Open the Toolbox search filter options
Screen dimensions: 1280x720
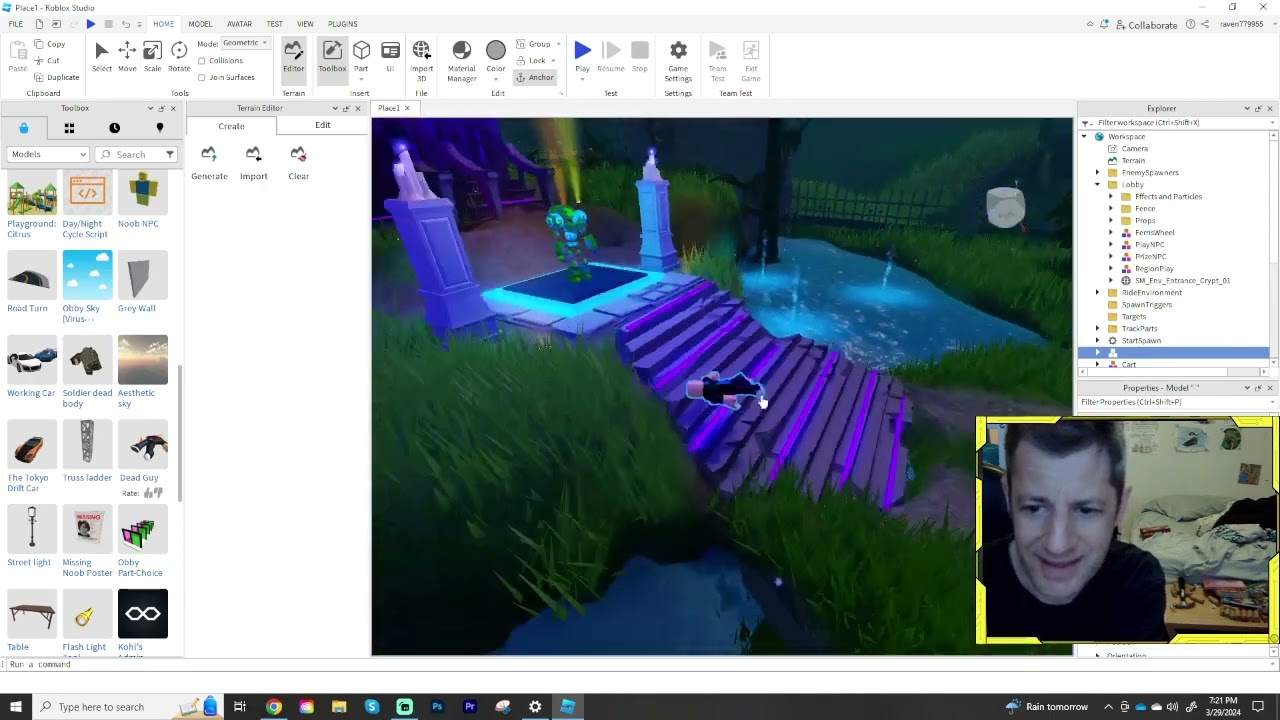[x=170, y=154]
